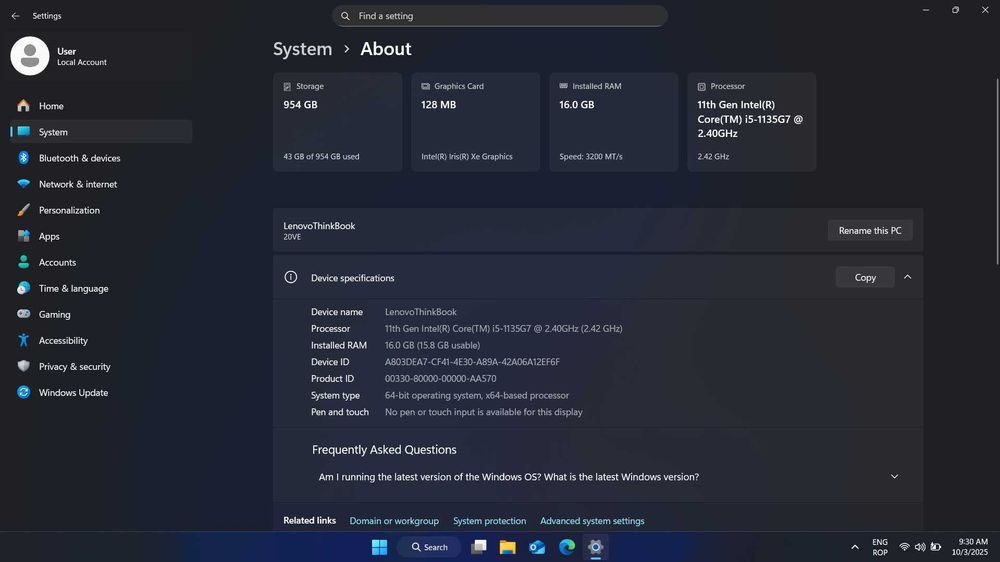
Task: Open Privacy & security settings
Action: click(x=101, y=367)
